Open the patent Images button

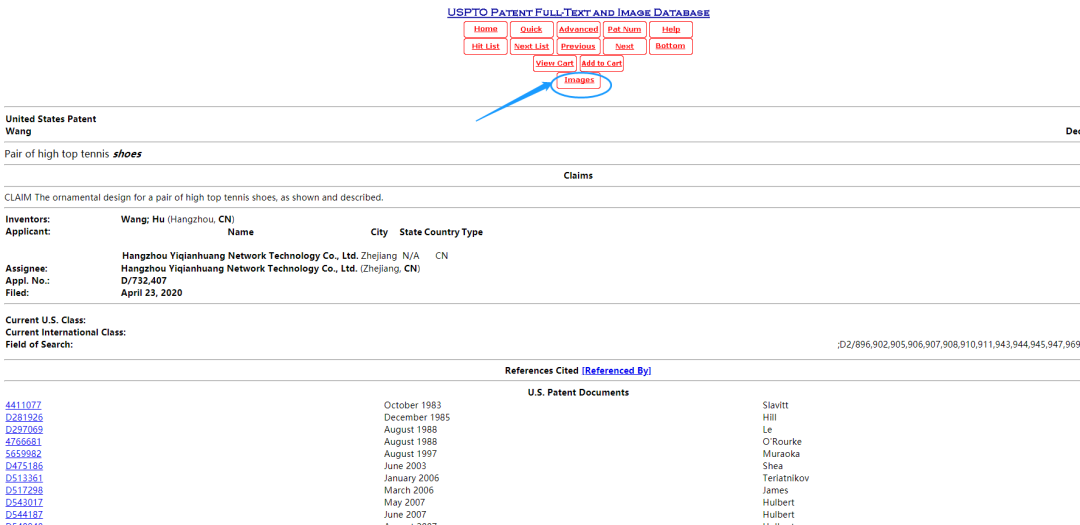click(579, 81)
